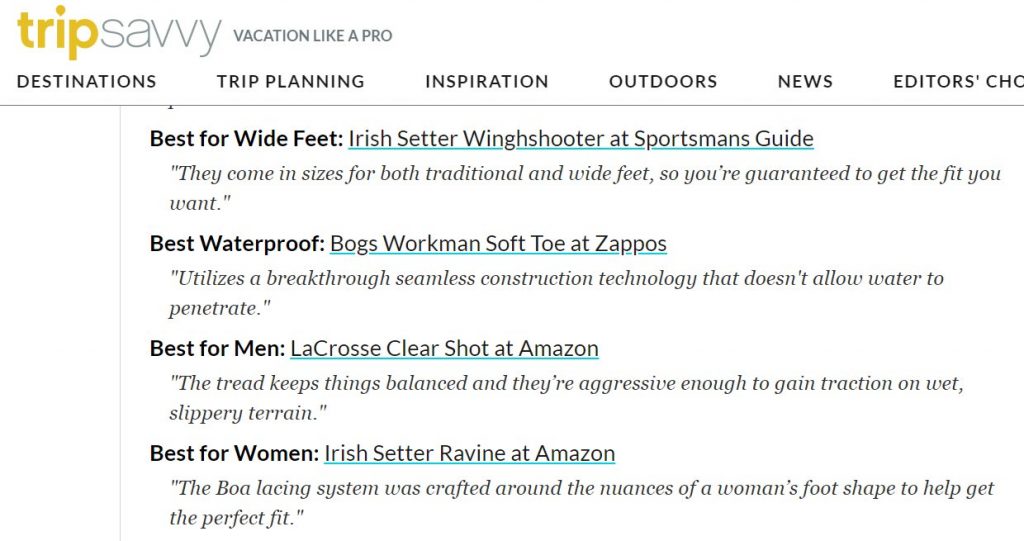Go to the Outdoors section
The image size is (1024, 541).
click(x=664, y=82)
